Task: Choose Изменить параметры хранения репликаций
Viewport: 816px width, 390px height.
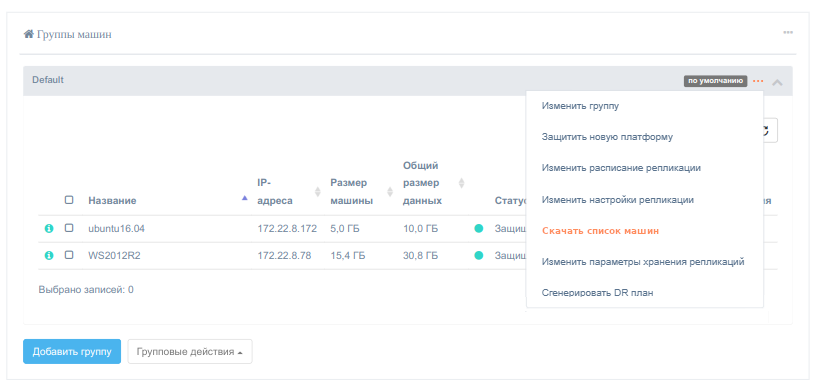Action: point(643,262)
